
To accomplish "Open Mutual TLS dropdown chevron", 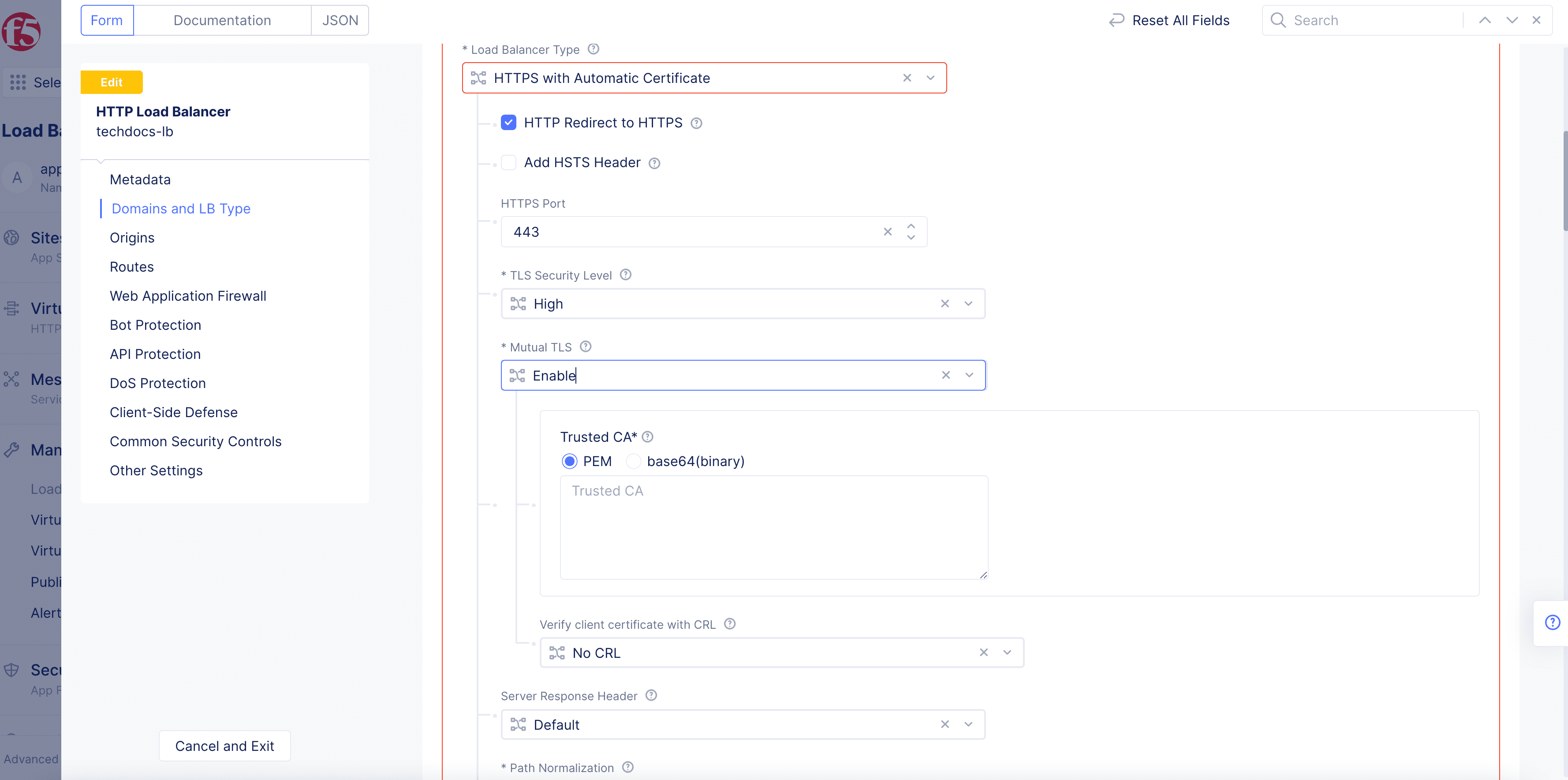I will (969, 375).
